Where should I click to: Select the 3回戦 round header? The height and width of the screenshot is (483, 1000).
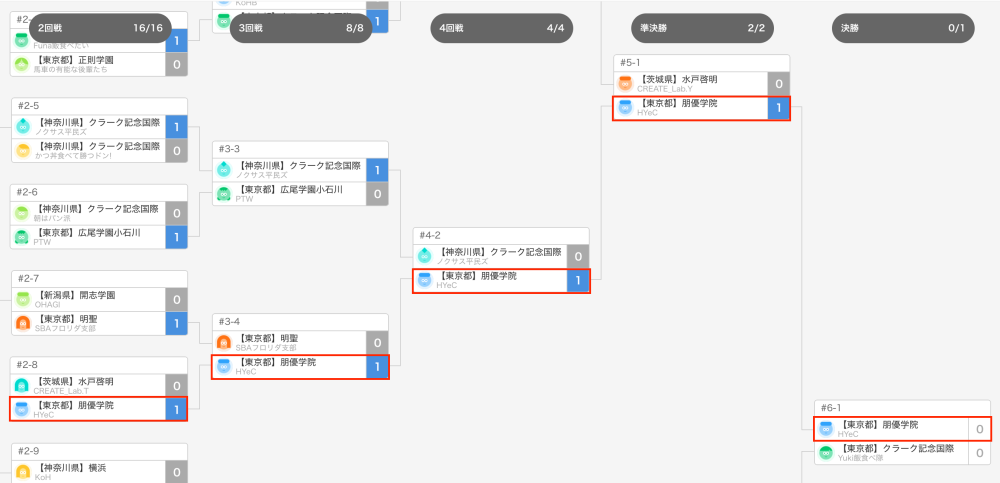(x=300, y=28)
